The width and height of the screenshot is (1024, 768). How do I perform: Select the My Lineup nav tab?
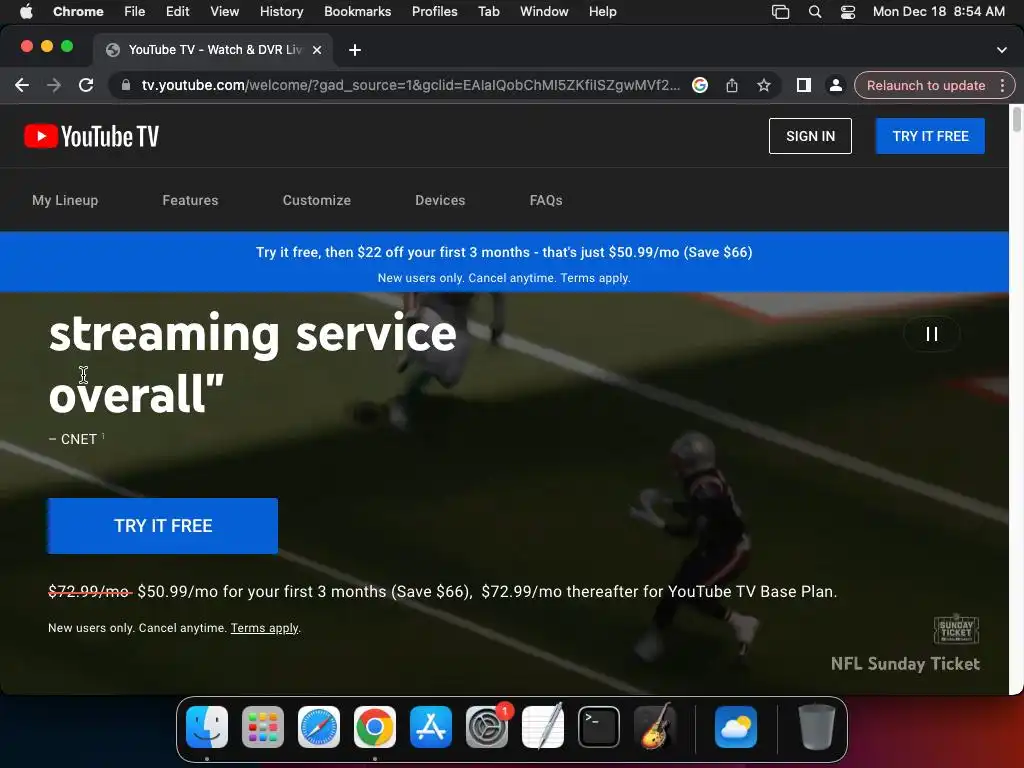click(x=65, y=200)
